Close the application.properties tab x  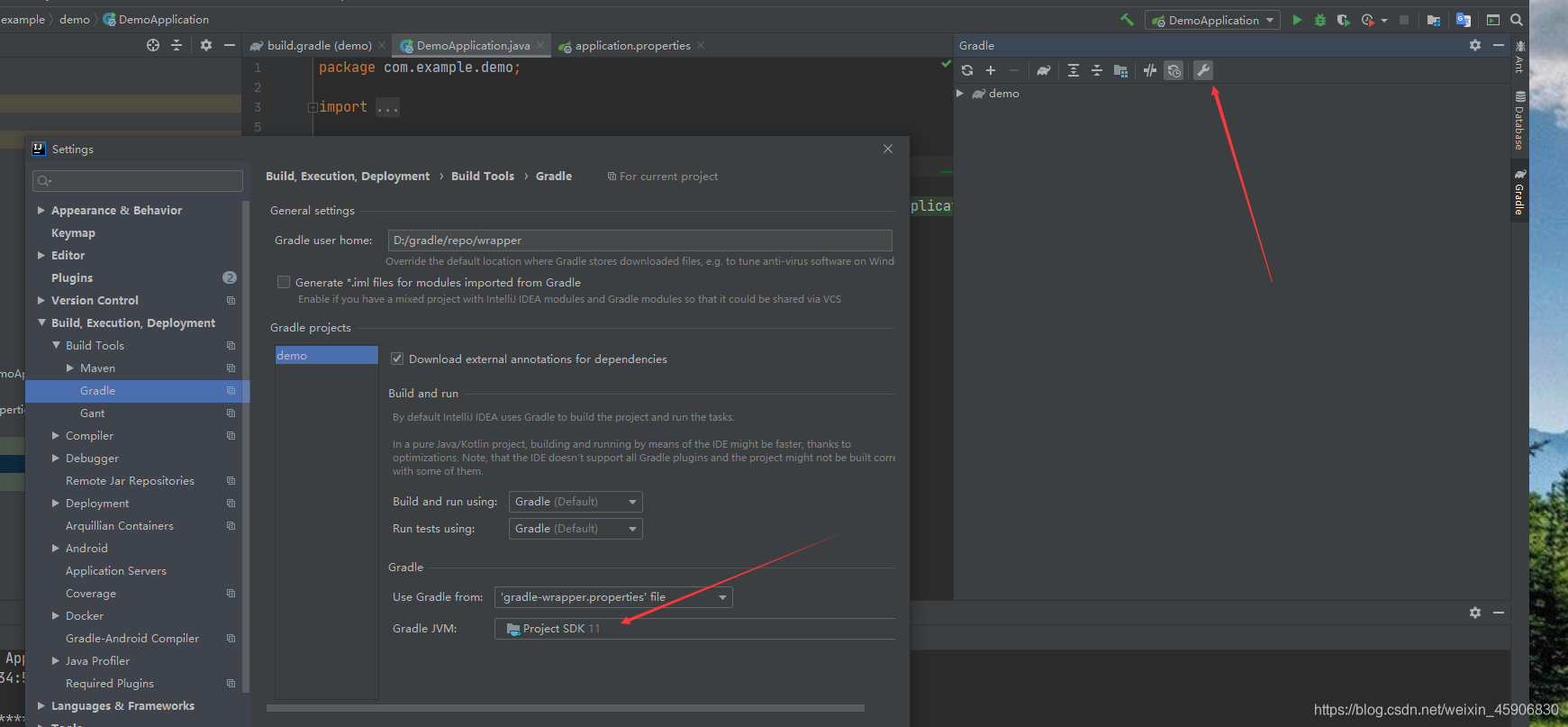pos(701,45)
